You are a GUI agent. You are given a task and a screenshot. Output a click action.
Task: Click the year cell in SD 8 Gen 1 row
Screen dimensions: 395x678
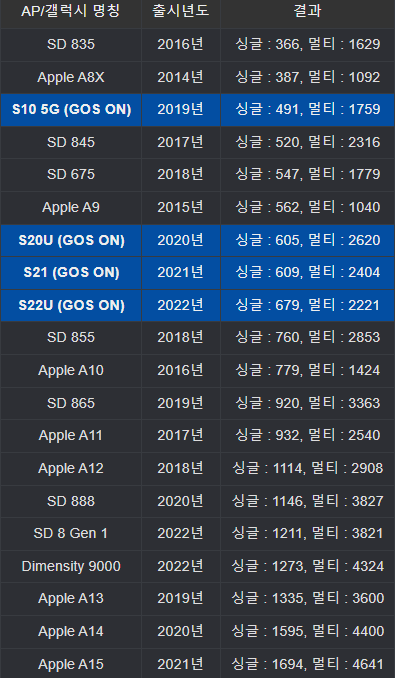pos(181,534)
